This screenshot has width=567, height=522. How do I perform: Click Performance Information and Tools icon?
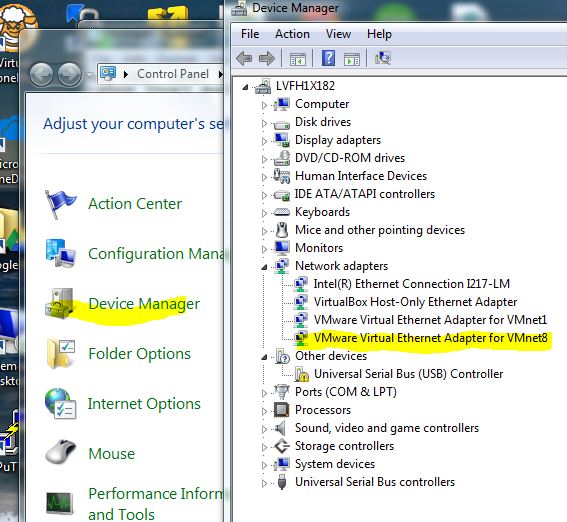tap(60, 503)
